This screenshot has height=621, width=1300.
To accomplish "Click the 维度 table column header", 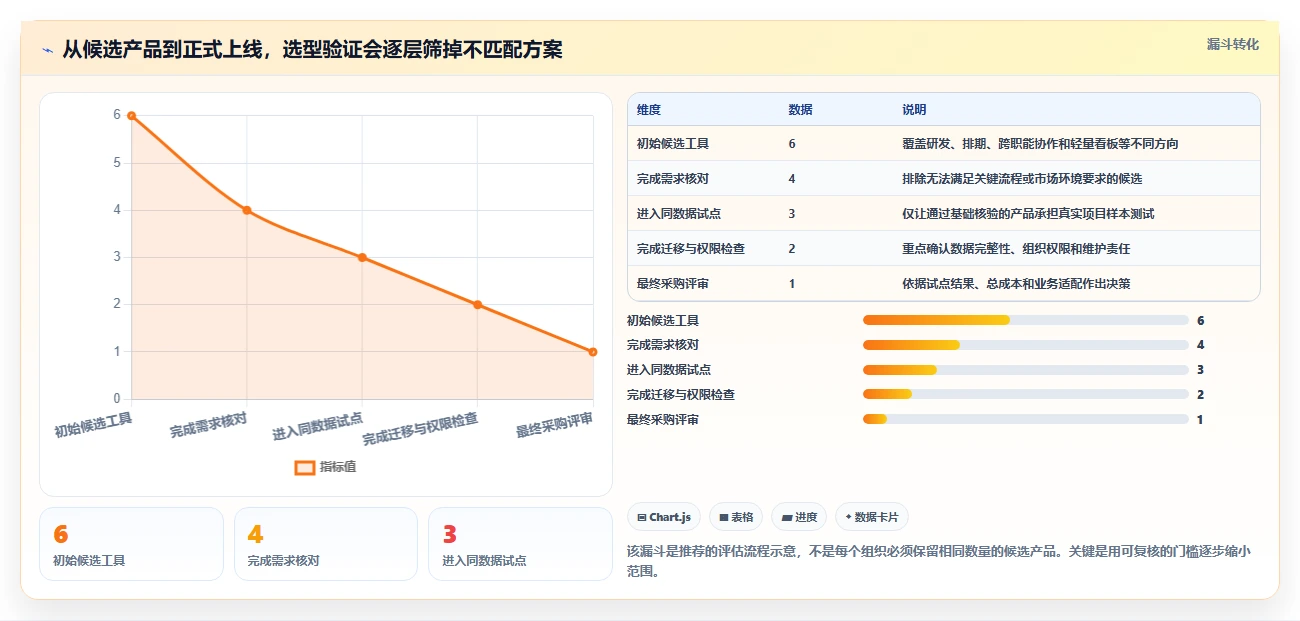I will 649,110.
